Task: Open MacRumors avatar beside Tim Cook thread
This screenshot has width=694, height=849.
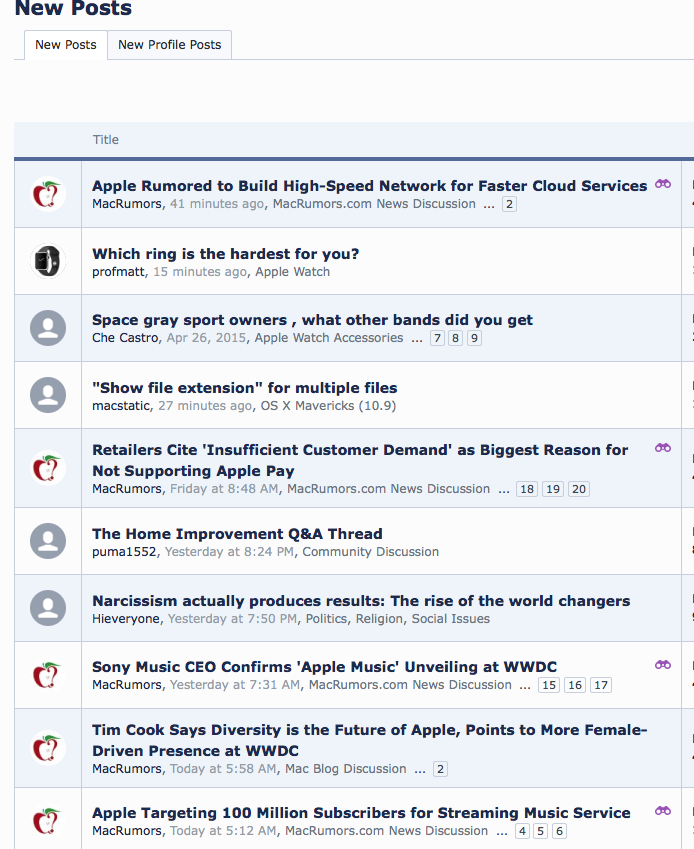Action: pos(48,748)
